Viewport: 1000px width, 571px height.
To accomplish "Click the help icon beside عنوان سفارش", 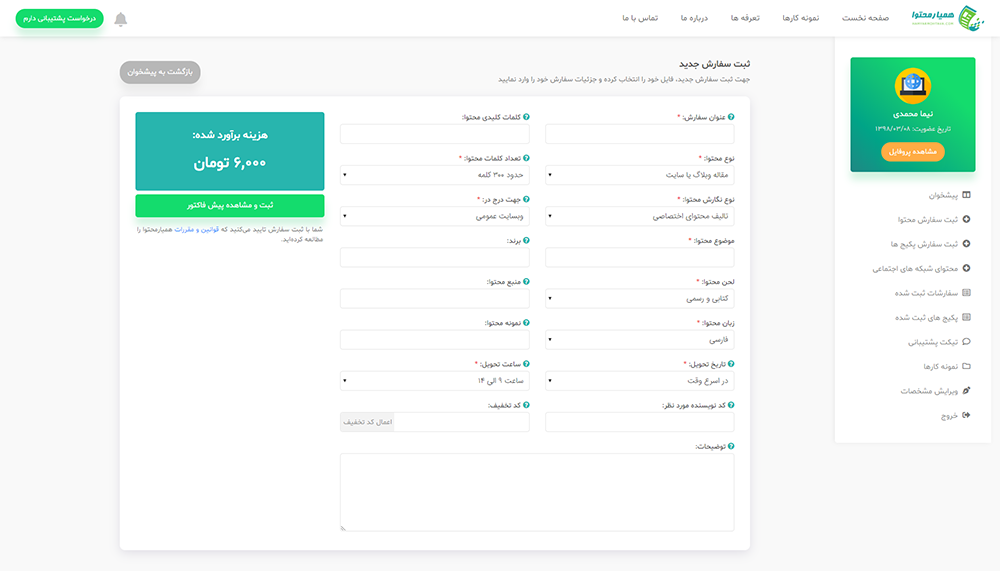I will click(731, 117).
